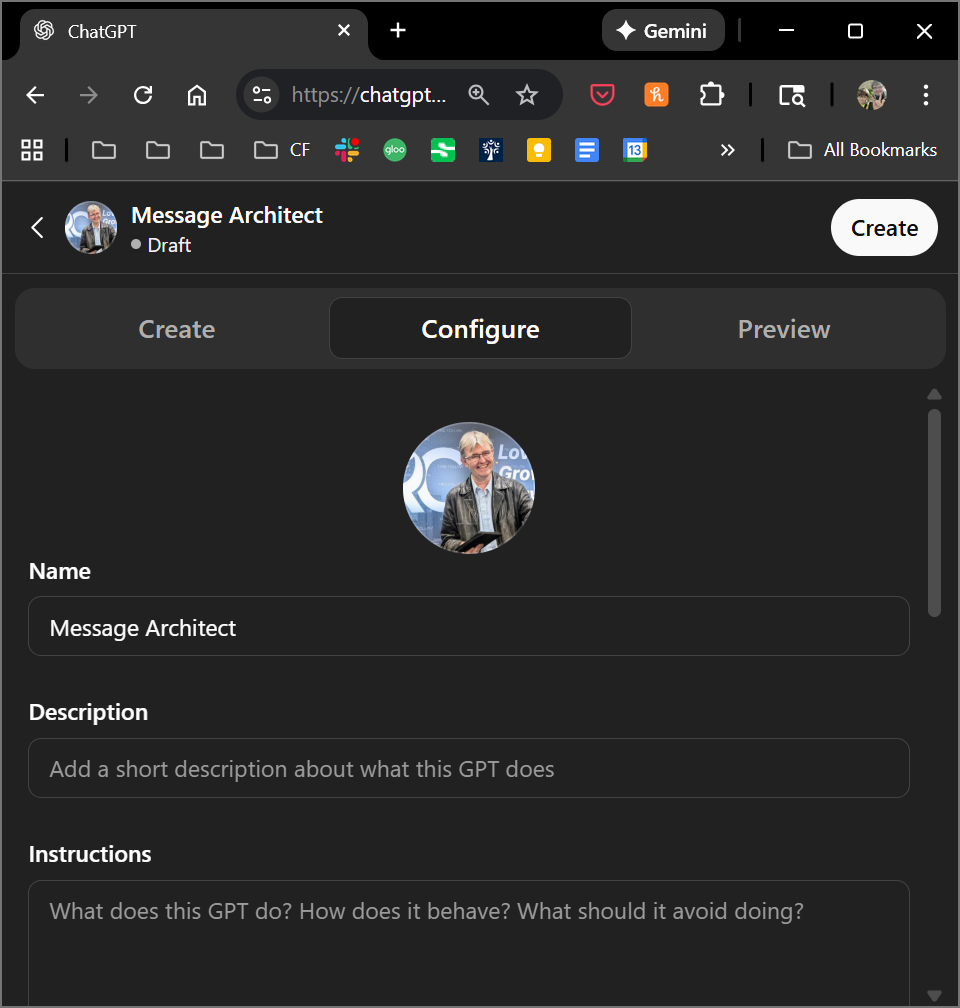960x1008 pixels.
Task: Open the browser Extensions puzzle icon
Action: tap(711, 95)
